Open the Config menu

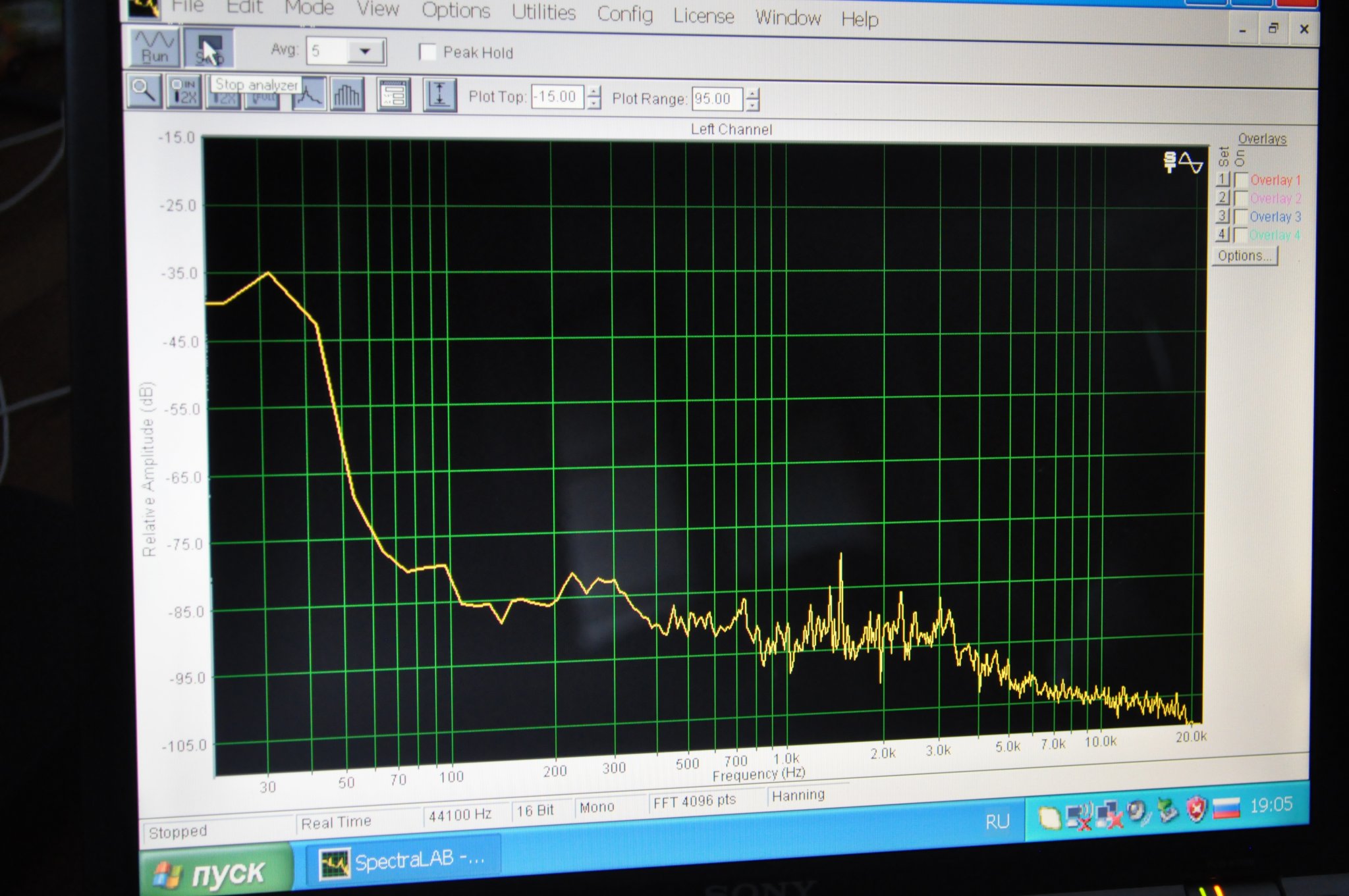(x=624, y=14)
